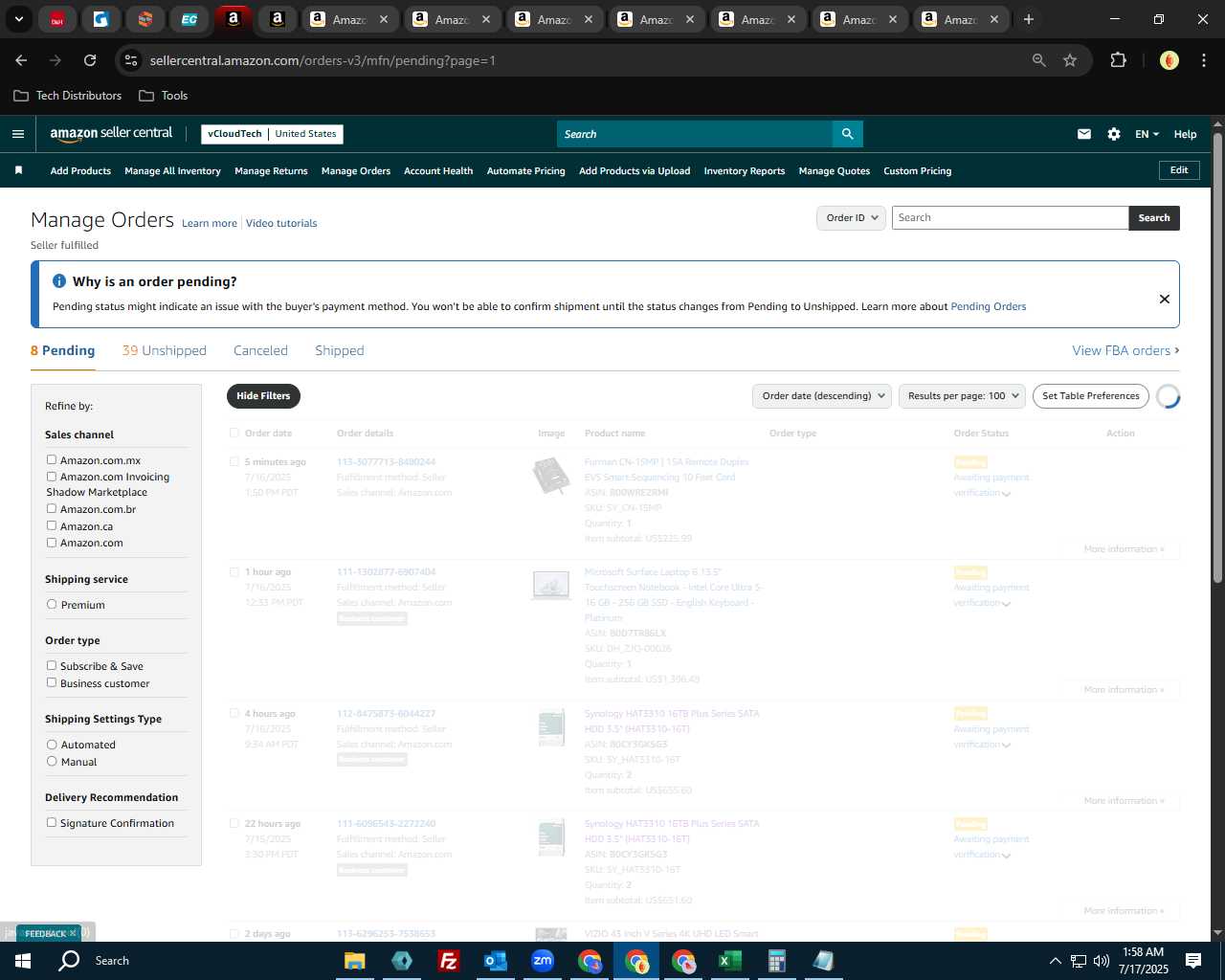Click the Hide Filters button
This screenshot has width=1225, height=980.
point(263,396)
